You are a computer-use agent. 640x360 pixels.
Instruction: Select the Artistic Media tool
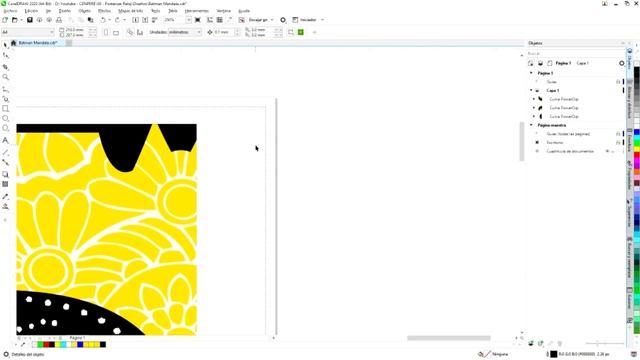point(5,99)
